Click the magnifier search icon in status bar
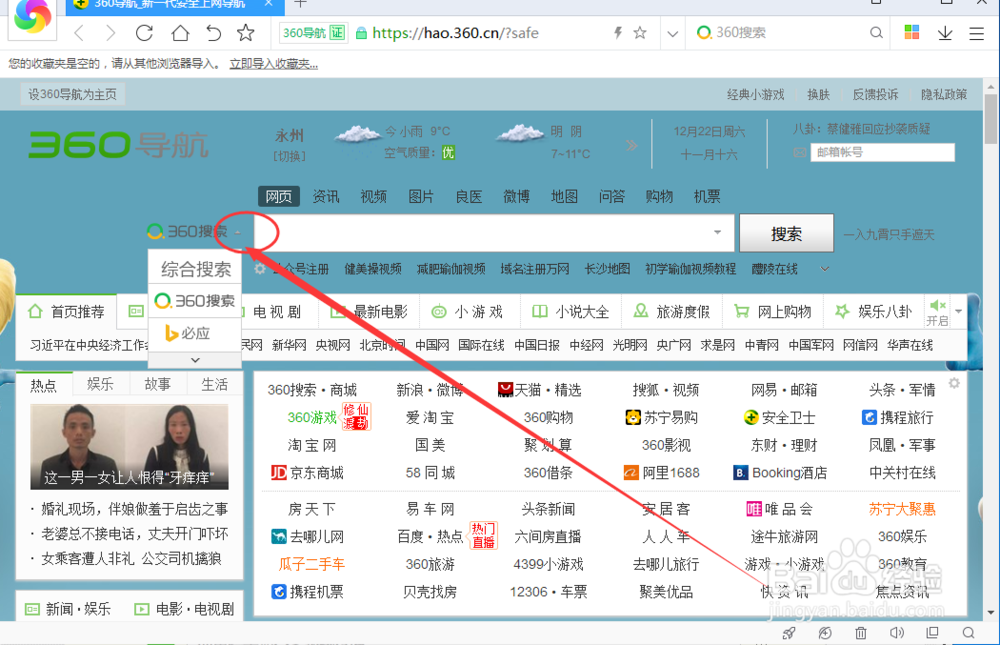This screenshot has height=645, width=1000. [968, 633]
